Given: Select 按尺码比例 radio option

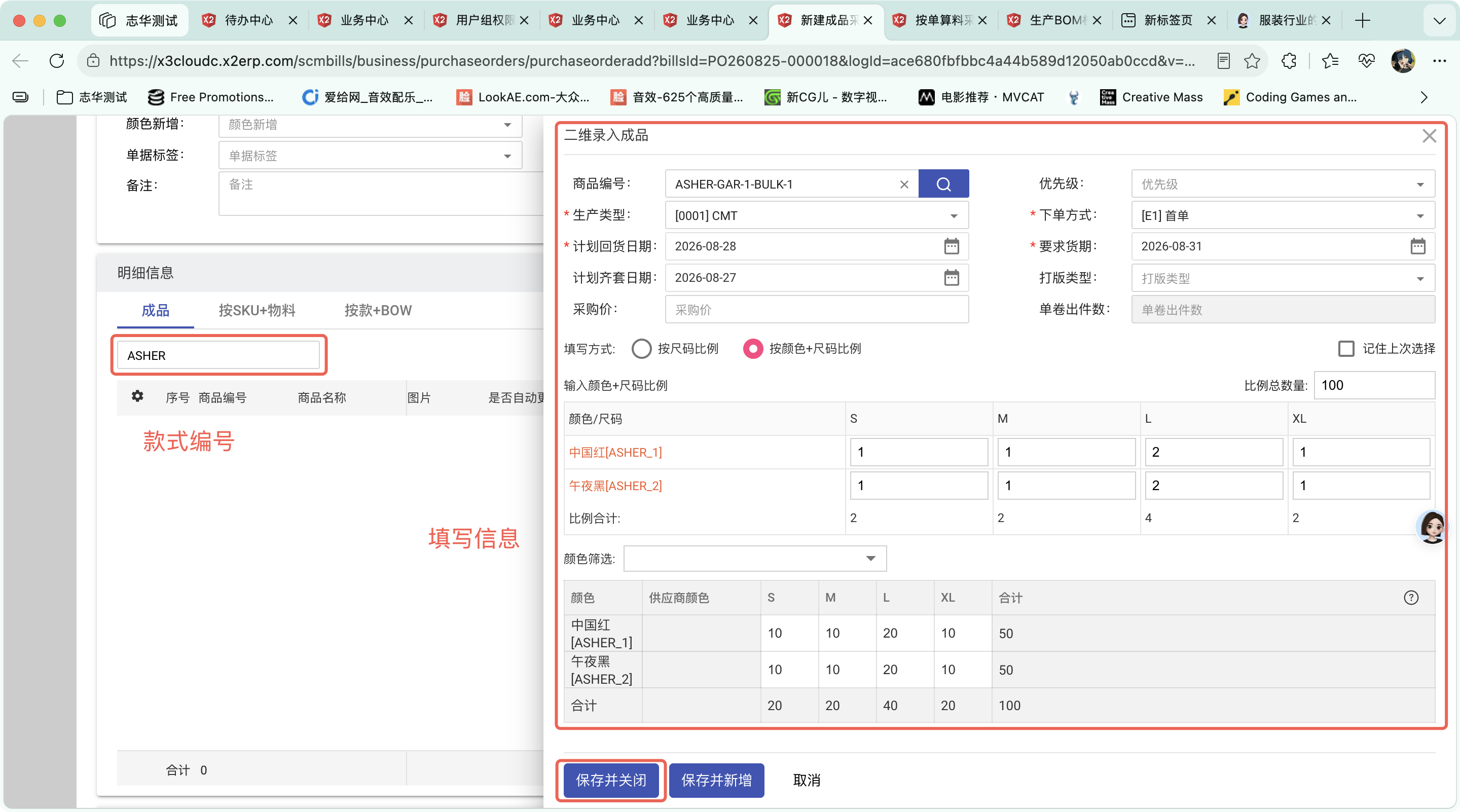Looking at the screenshot, I should 641,349.
